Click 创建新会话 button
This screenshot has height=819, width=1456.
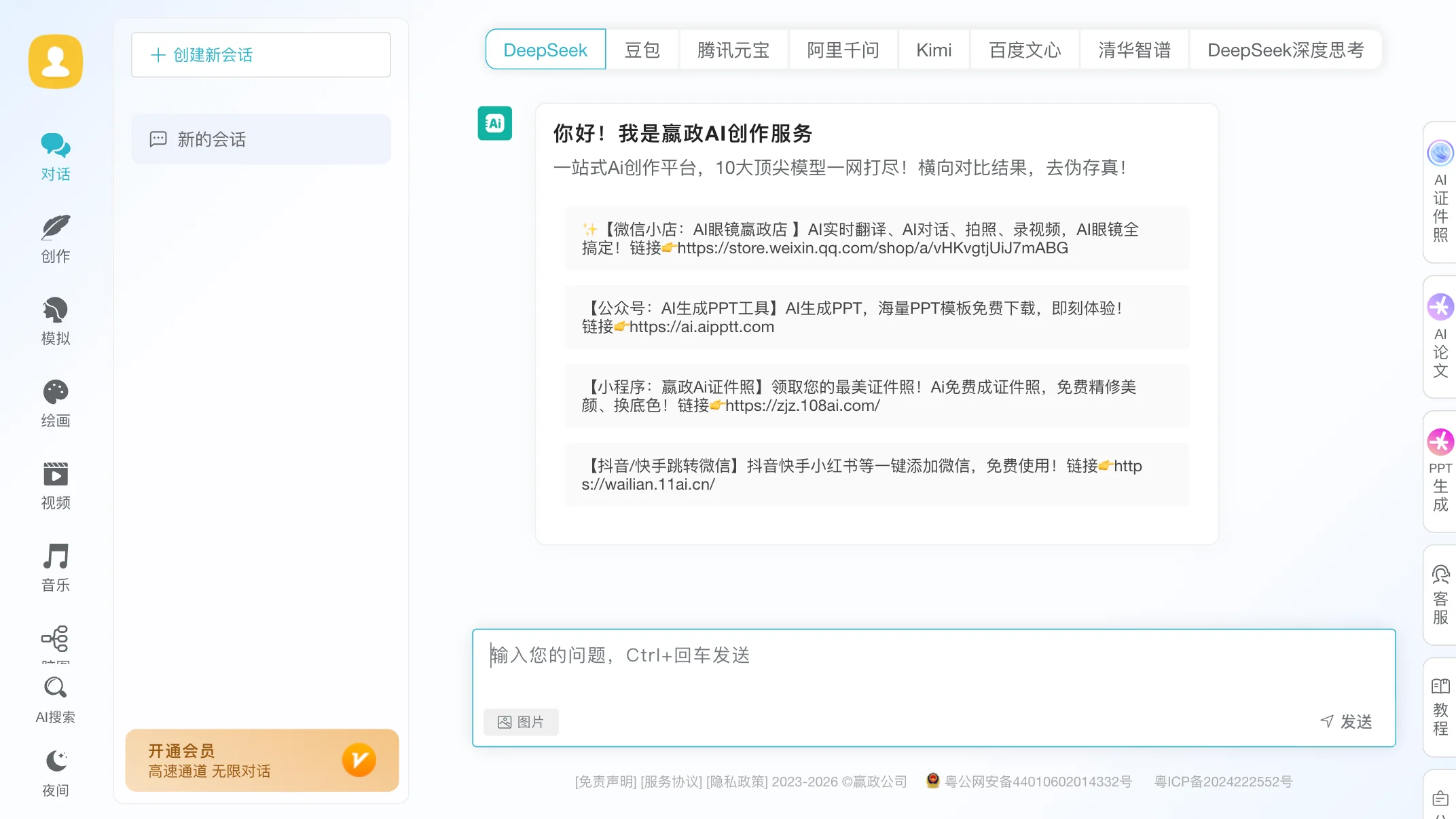[x=261, y=54]
